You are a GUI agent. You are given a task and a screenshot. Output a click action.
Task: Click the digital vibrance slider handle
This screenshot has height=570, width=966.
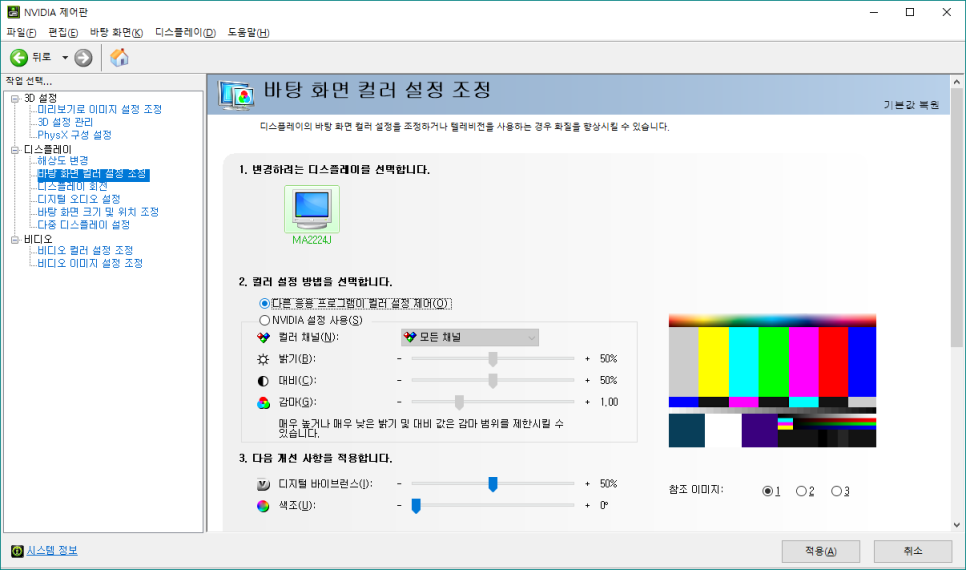point(493,484)
